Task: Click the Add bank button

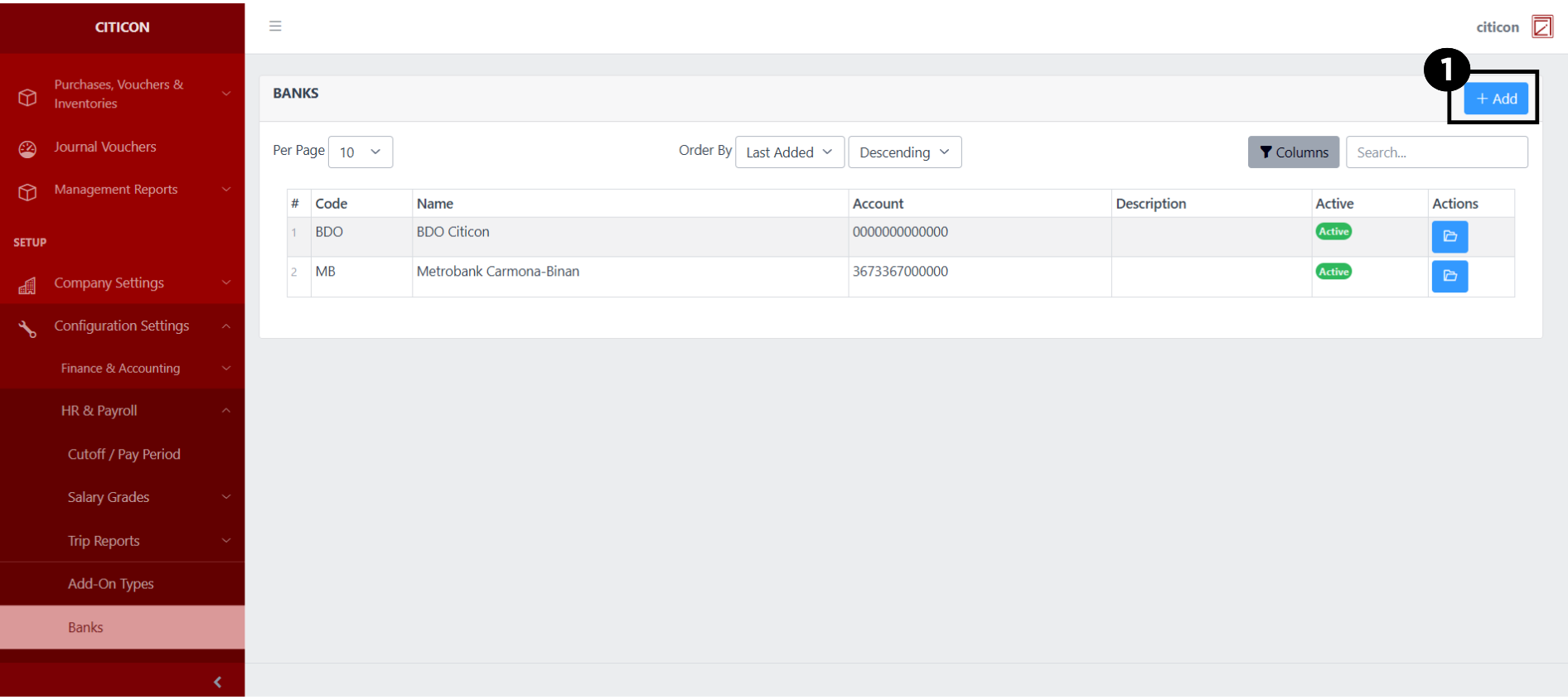Action: tap(1496, 99)
